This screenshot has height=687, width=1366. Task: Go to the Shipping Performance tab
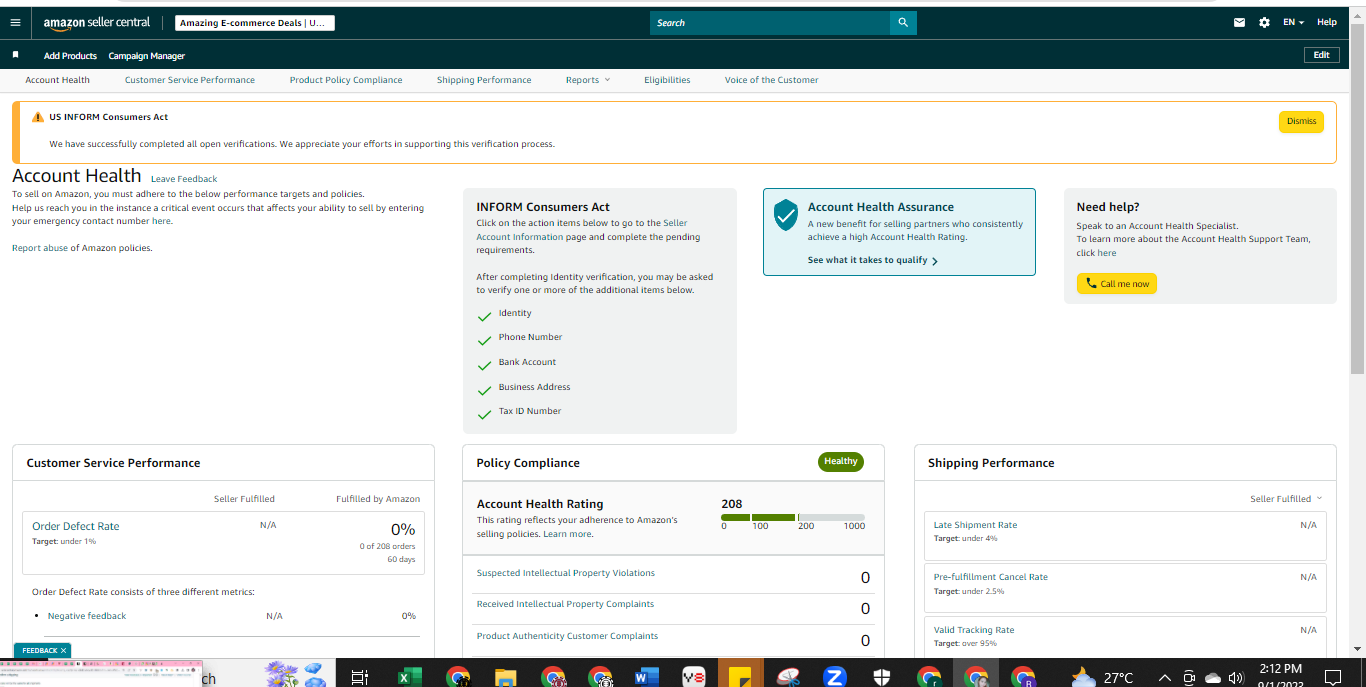484,80
